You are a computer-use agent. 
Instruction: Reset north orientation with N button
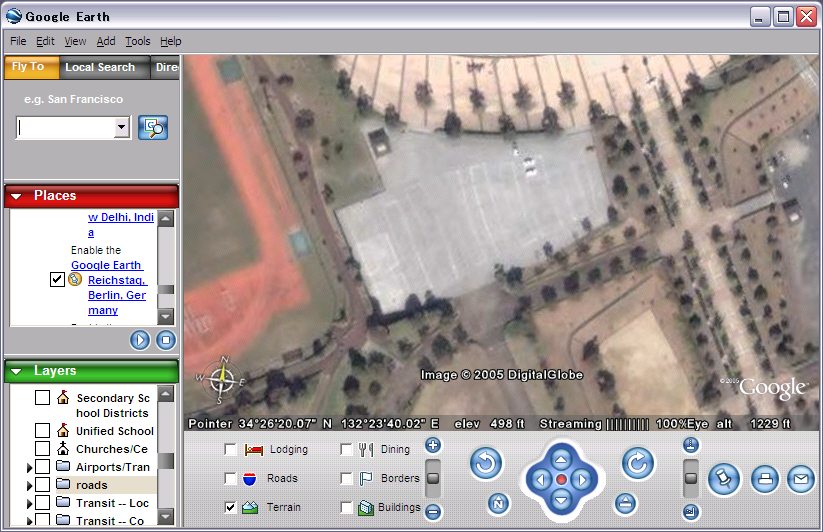[x=500, y=503]
